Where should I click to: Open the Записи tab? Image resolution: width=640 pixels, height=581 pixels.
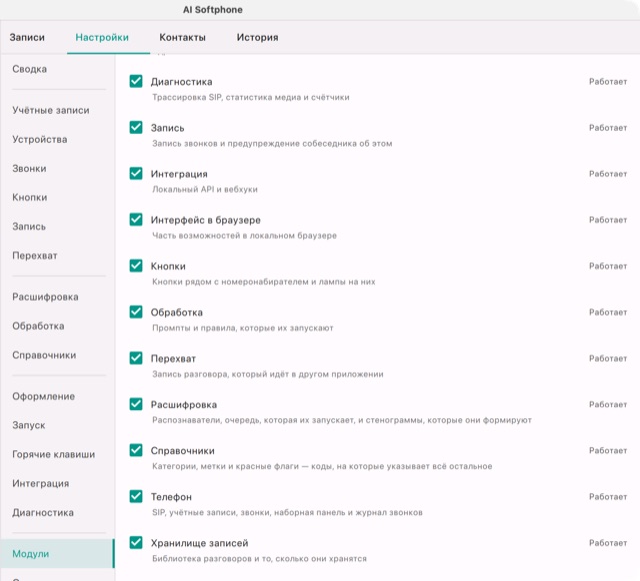(27, 37)
